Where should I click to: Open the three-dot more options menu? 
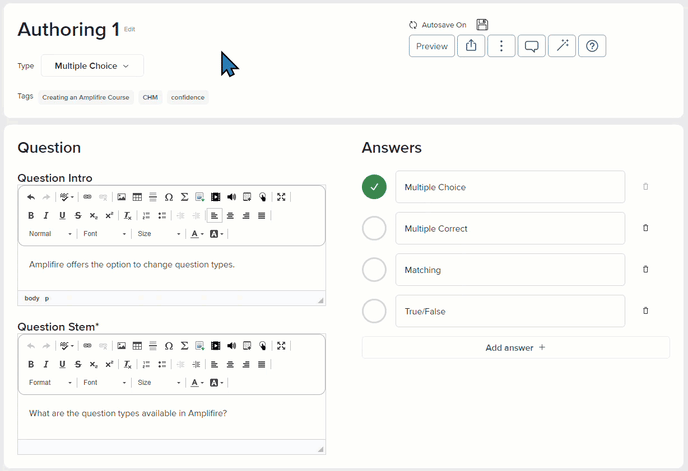point(501,46)
